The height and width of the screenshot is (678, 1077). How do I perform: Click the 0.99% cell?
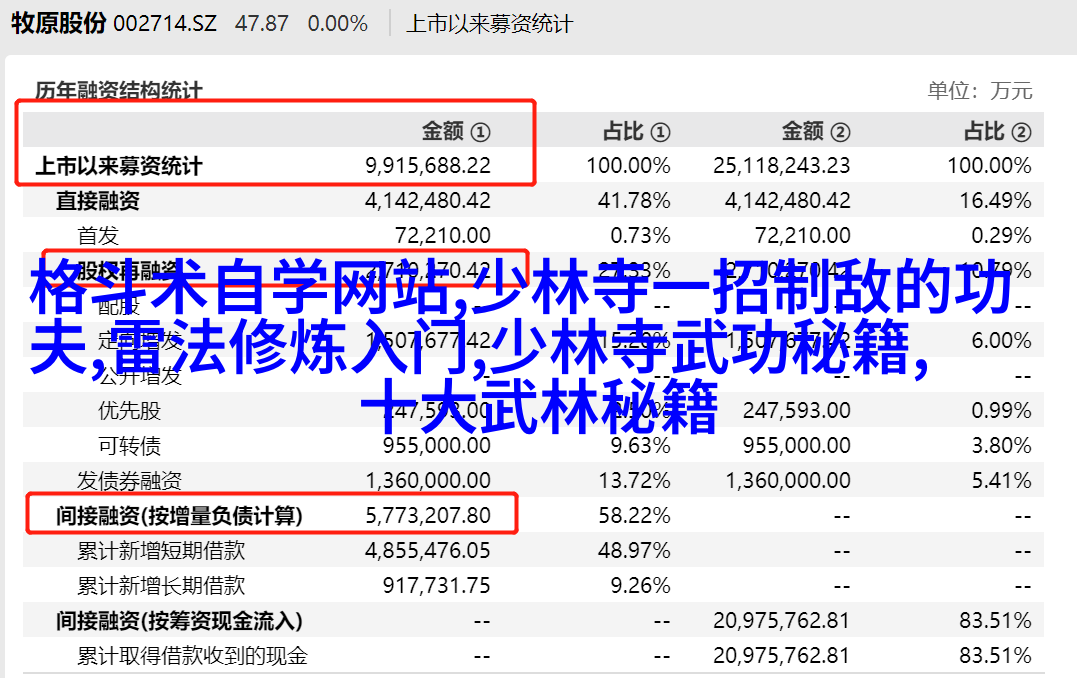click(1001, 411)
